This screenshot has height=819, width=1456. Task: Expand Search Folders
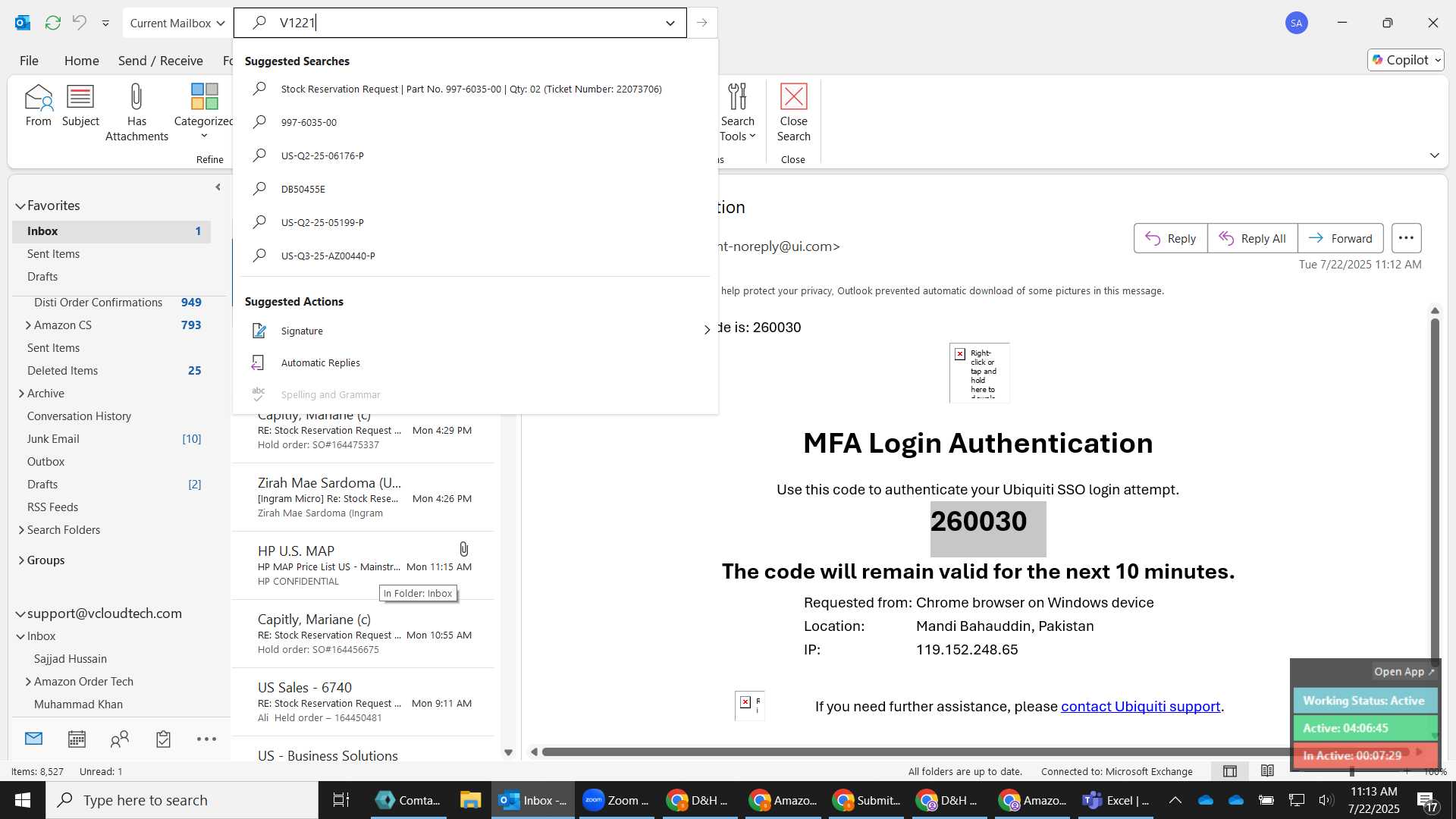21,530
